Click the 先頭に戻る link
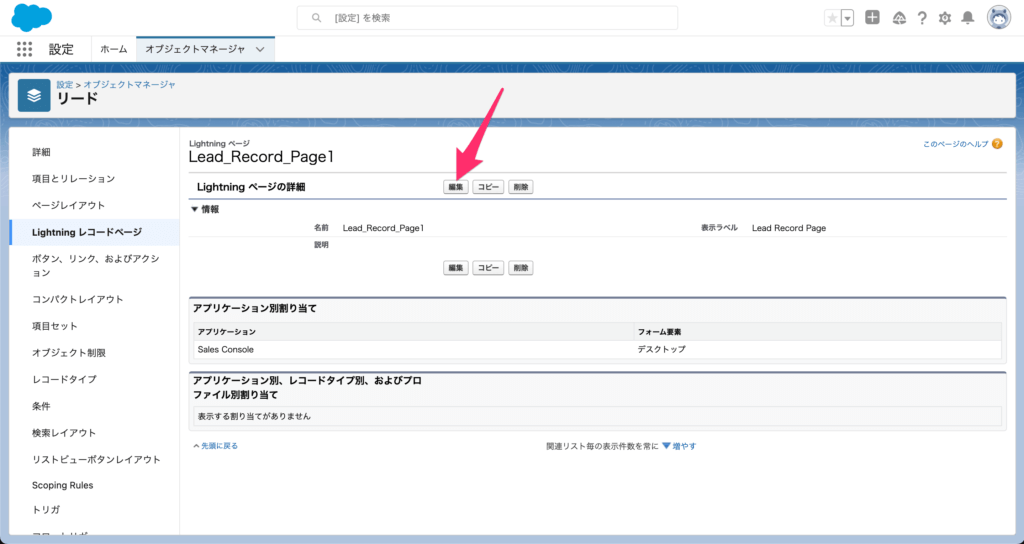The width and height of the screenshot is (1024, 544). pos(219,446)
